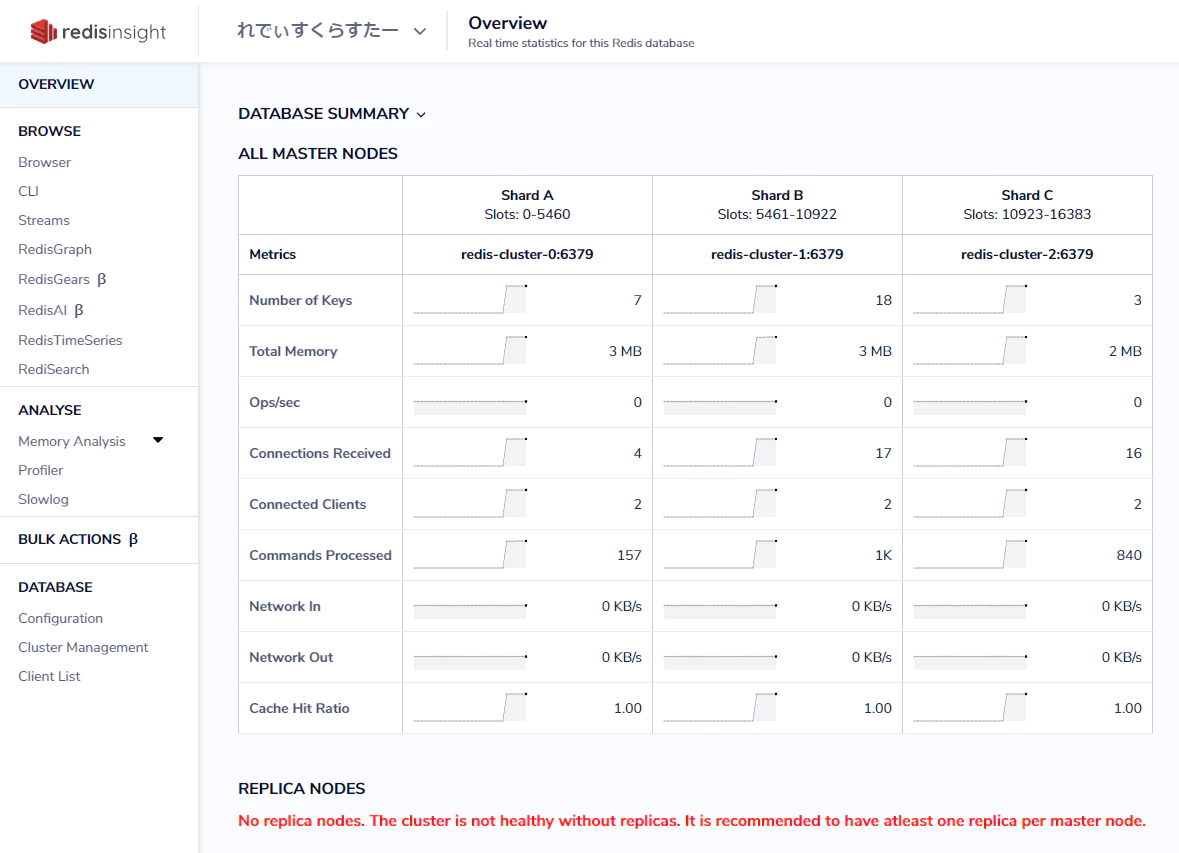The image size is (1179, 853).
Task: Go to Cluster Management
Action: click(83, 647)
